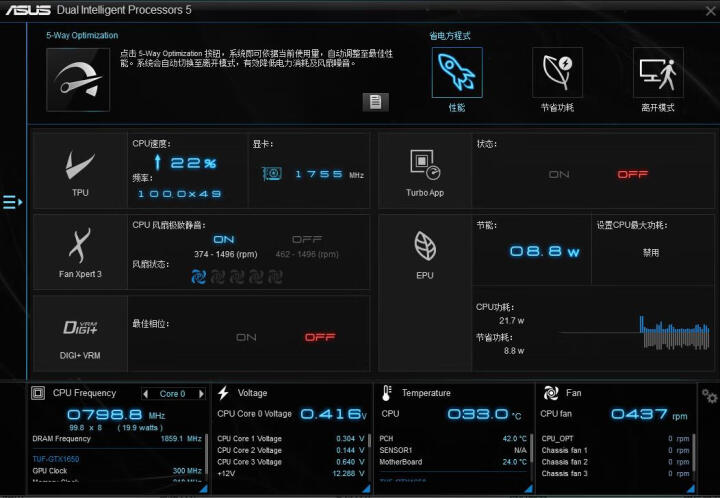Viewport: 720px width, 498px height.
Task: Click the 5-Way Optimization heading
Action: [82, 35]
